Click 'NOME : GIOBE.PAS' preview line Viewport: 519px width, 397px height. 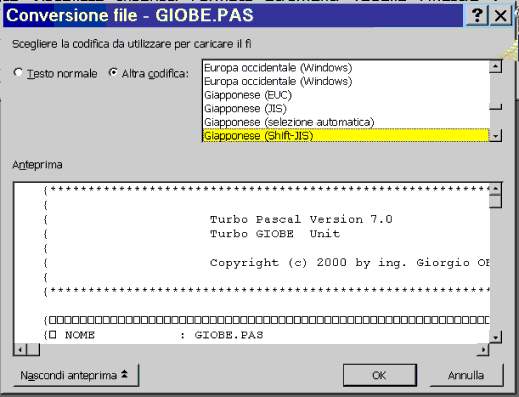tap(164, 335)
